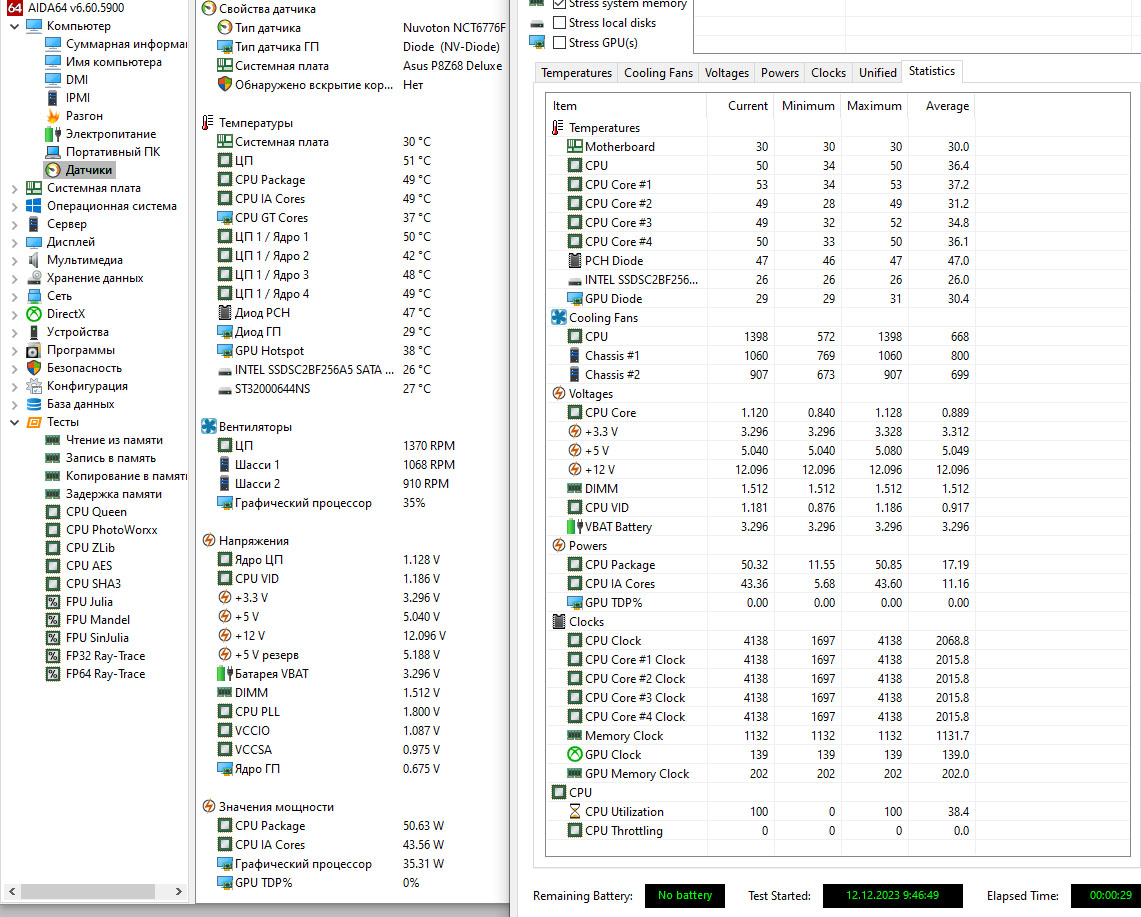
Task: Click the Портативный ПК laptop icon
Action: click(x=52, y=151)
